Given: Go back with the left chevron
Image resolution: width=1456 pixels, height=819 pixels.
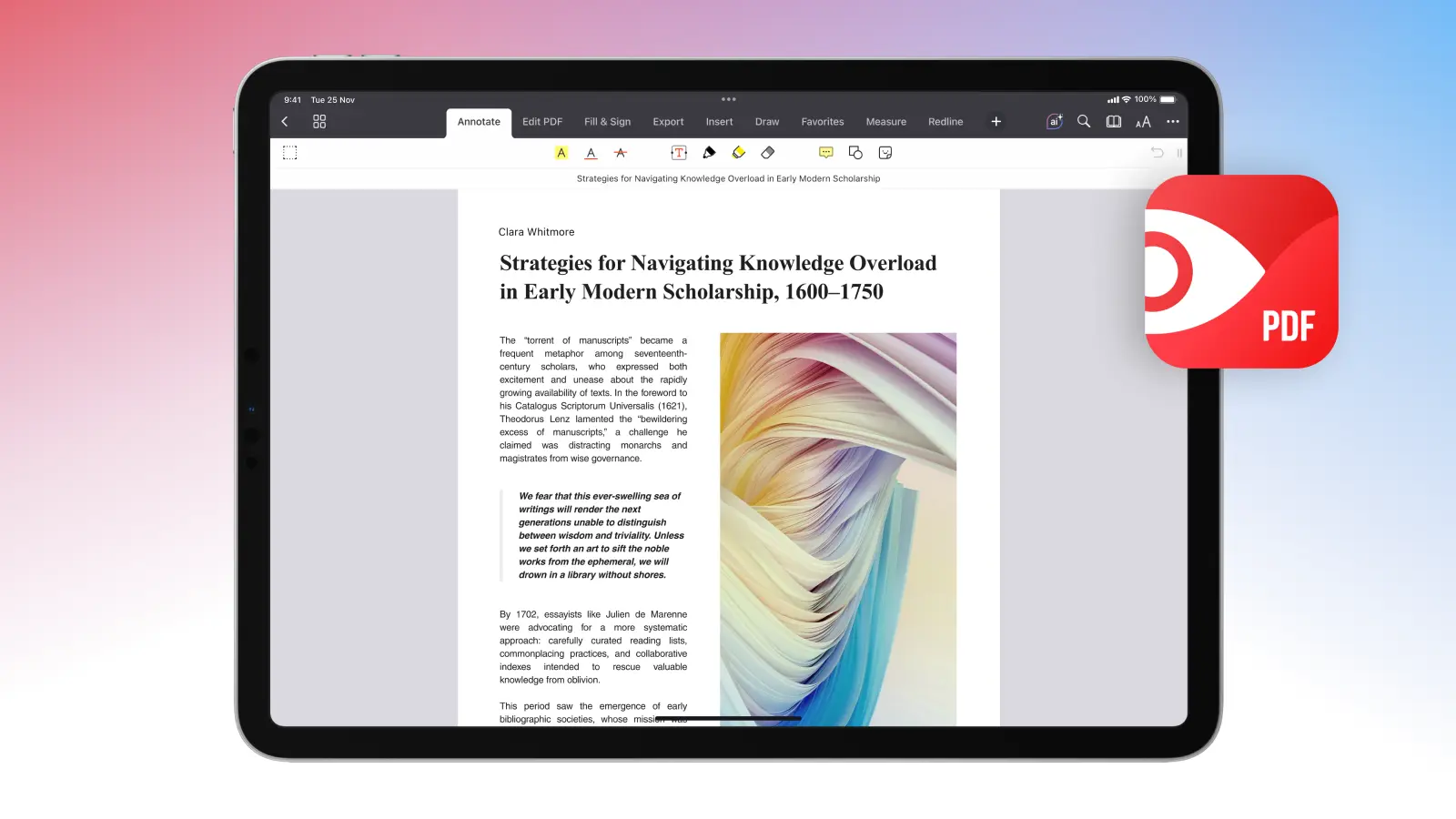Looking at the screenshot, I should click(285, 122).
